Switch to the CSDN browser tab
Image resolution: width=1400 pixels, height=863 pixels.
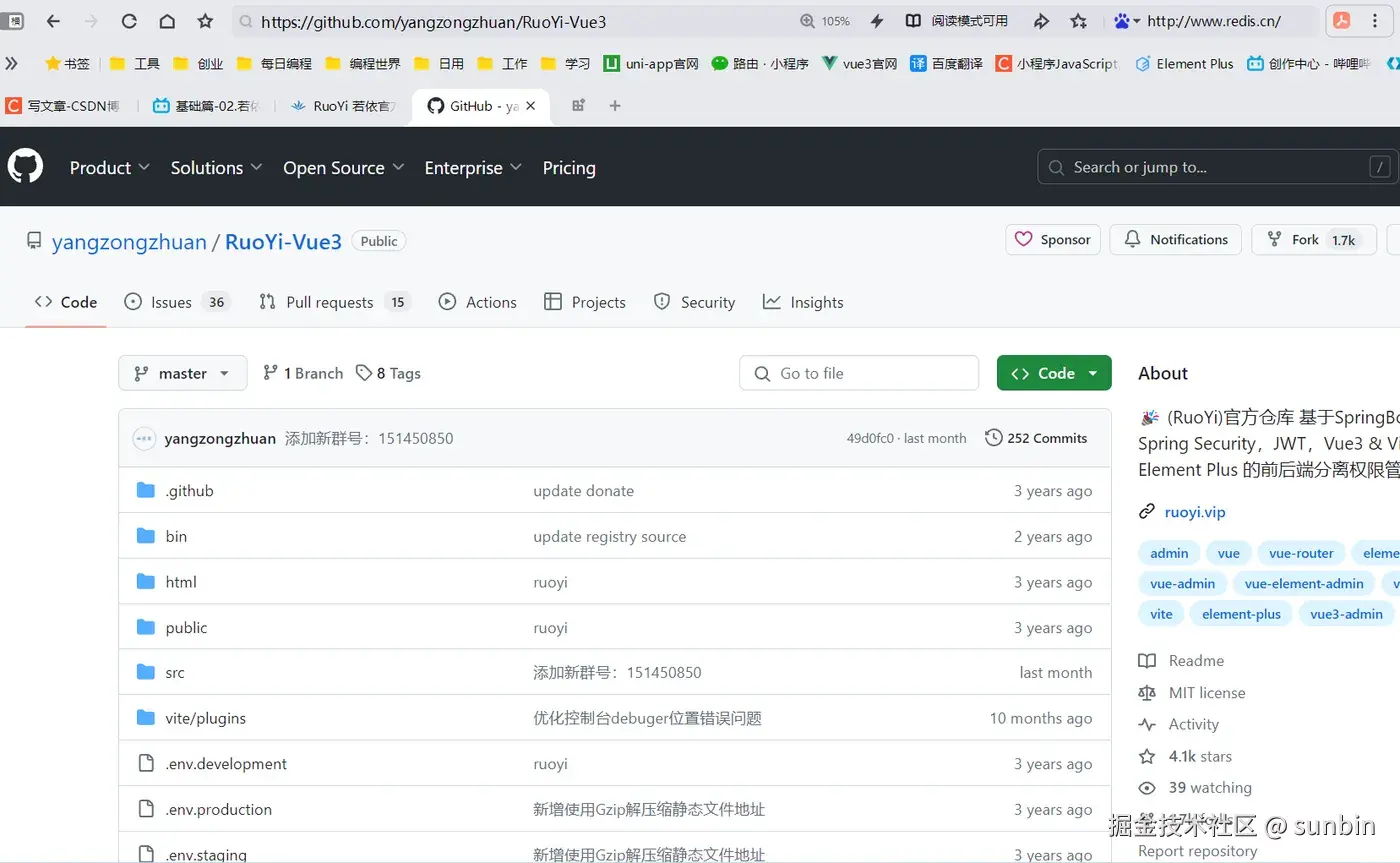[x=64, y=106]
